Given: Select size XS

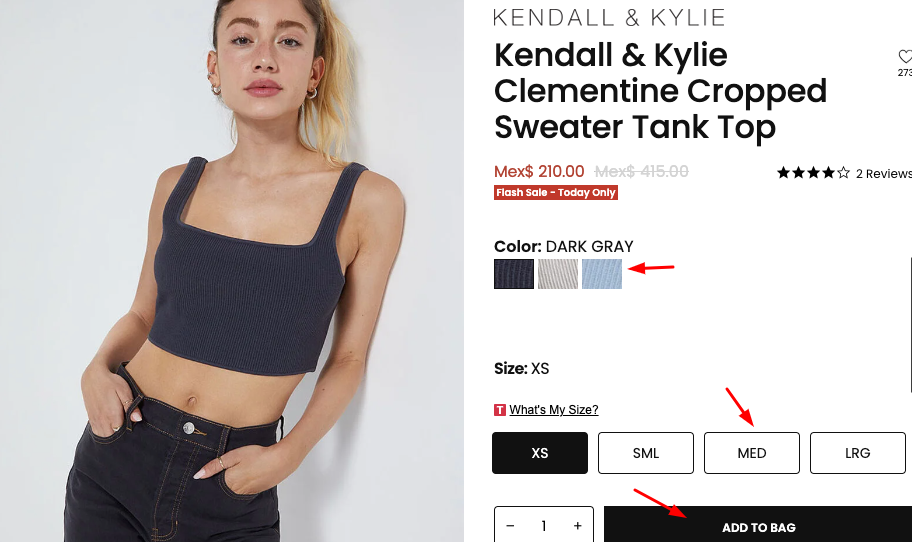Looking at the screenshot, I should pyautogui.click(x=540, y=453).
